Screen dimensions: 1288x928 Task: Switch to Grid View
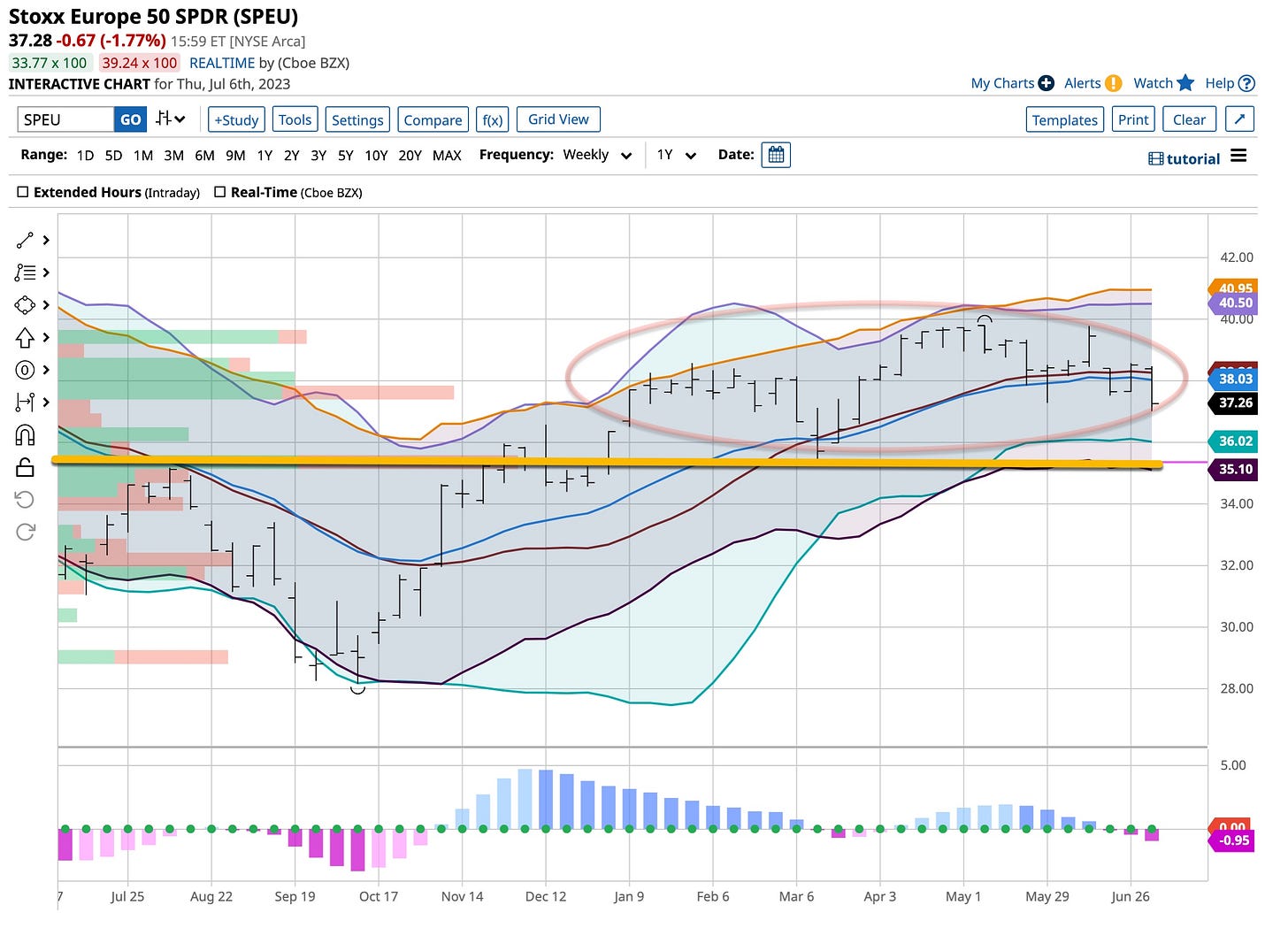click(x=558, y=119)
